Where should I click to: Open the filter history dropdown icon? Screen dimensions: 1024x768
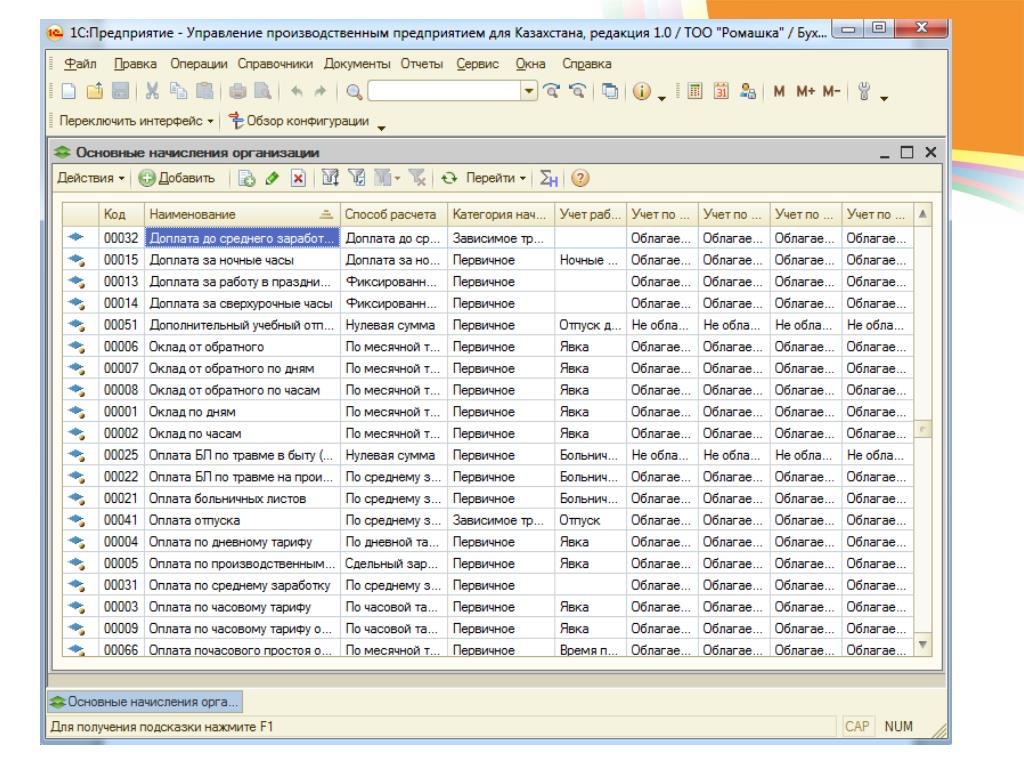(386, 178)
